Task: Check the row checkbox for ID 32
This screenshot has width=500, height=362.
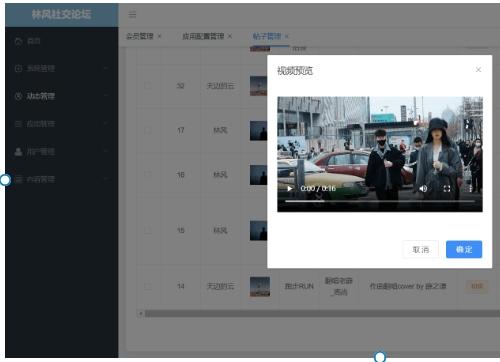Action: (x=147, y=86)
